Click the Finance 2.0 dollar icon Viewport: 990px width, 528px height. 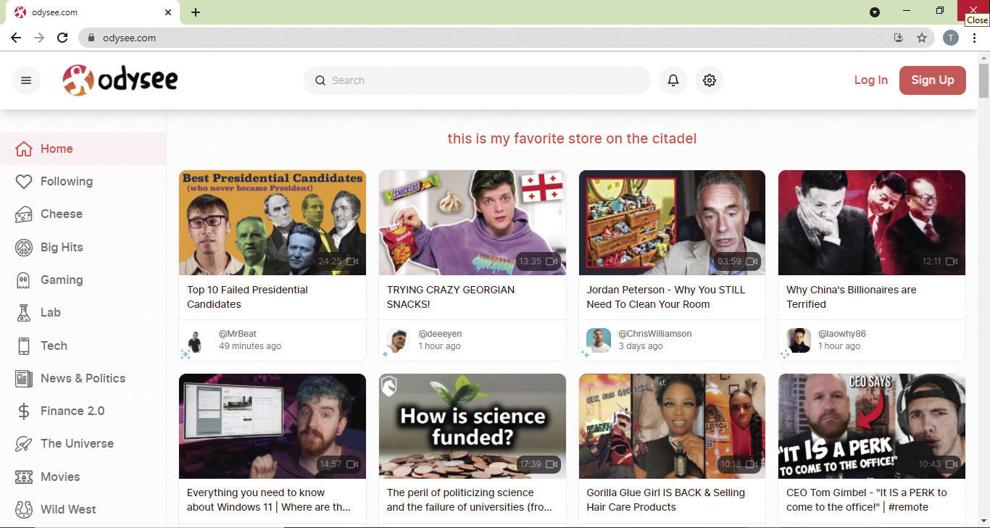tap(23, 411)
